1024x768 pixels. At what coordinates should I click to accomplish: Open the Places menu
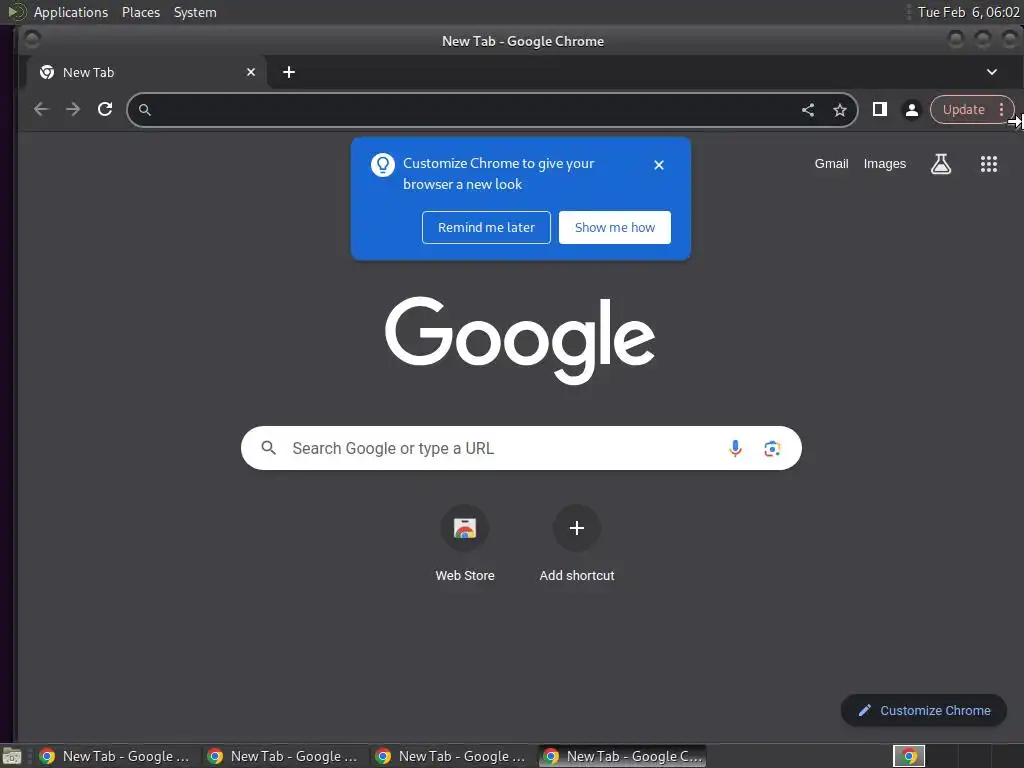pos(141,12)
